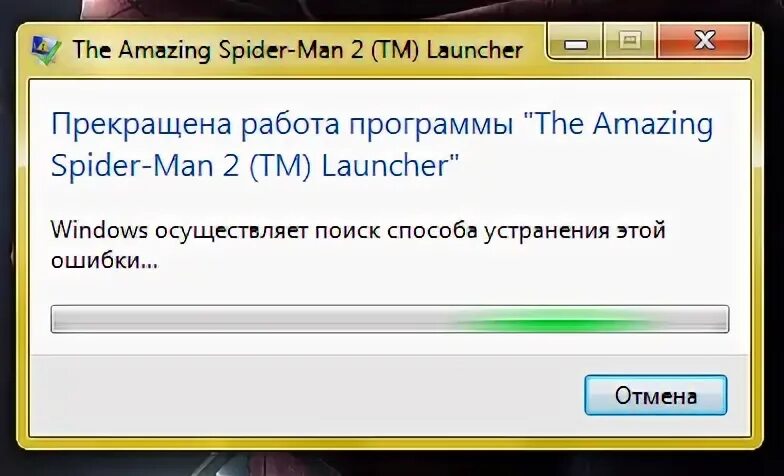
Task: Click the empty gray left end of progress bar
Action: tap(150, 319)
